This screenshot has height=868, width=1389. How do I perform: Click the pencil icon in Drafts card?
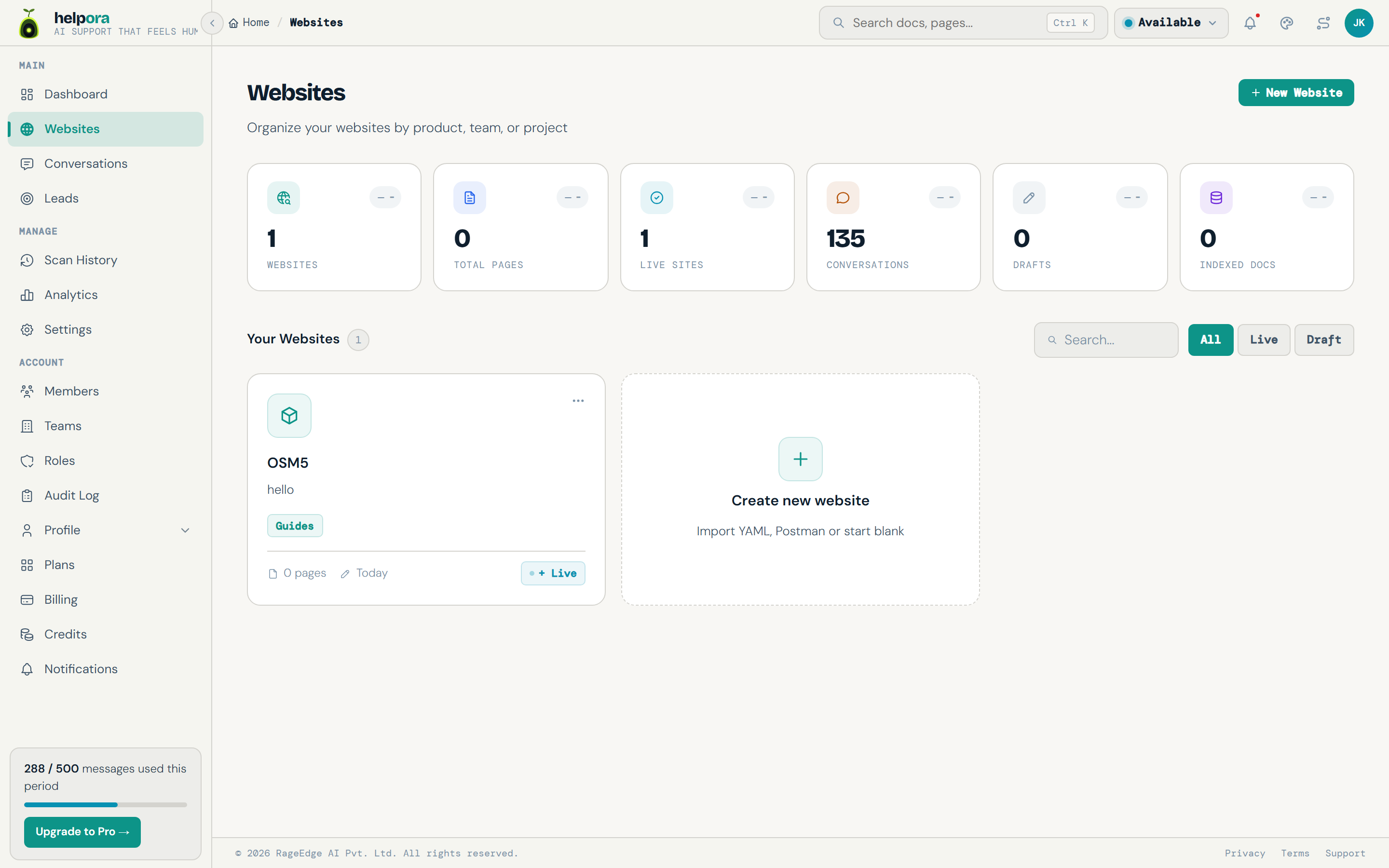[1029, 198]
